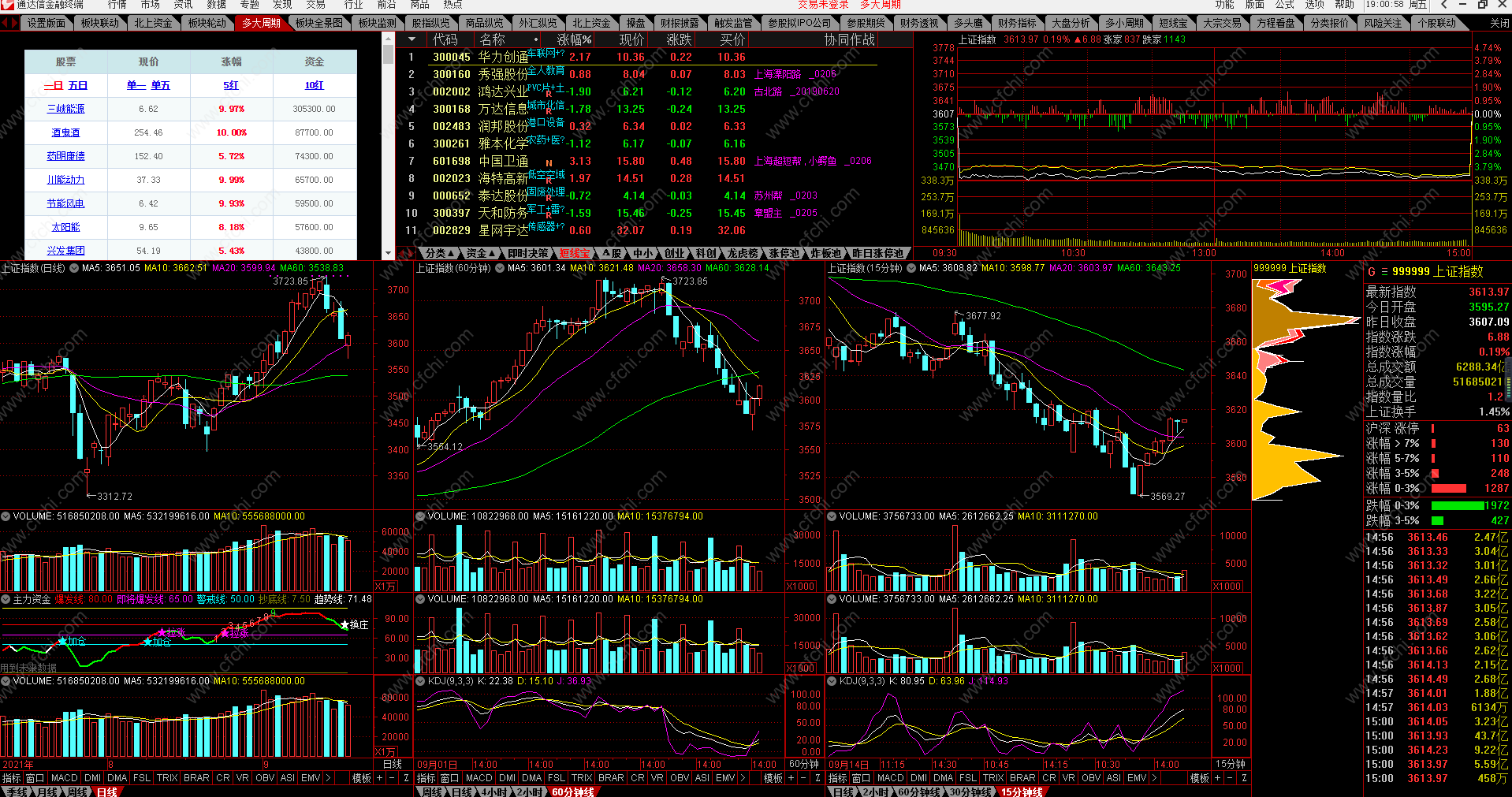
Task: Select the 龙虎榜 tab below the stock list
Action: coord(742,254)
